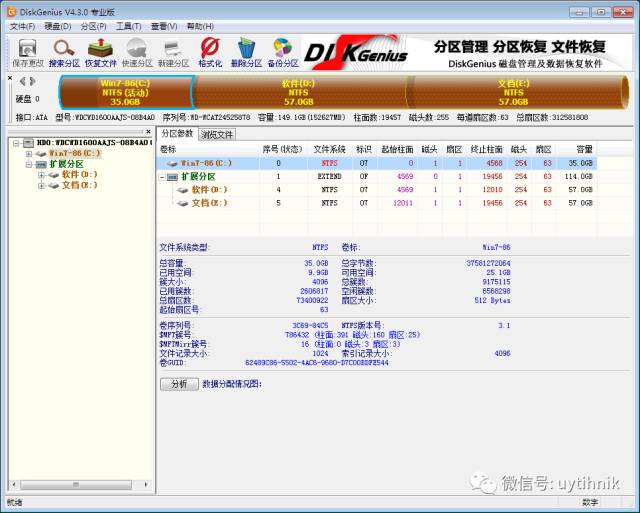This screenshot has height=513, width=640.
Task: Click the 卷序列号 value 3C69-84C5
Action: [x=310, y=326]
